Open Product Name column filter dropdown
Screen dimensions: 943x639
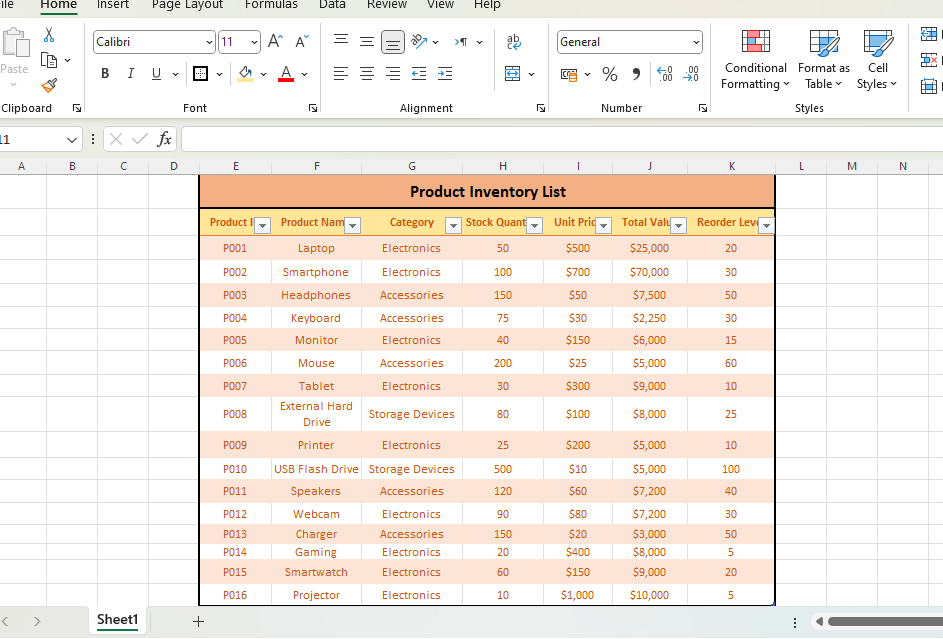(x=352, y=225)
